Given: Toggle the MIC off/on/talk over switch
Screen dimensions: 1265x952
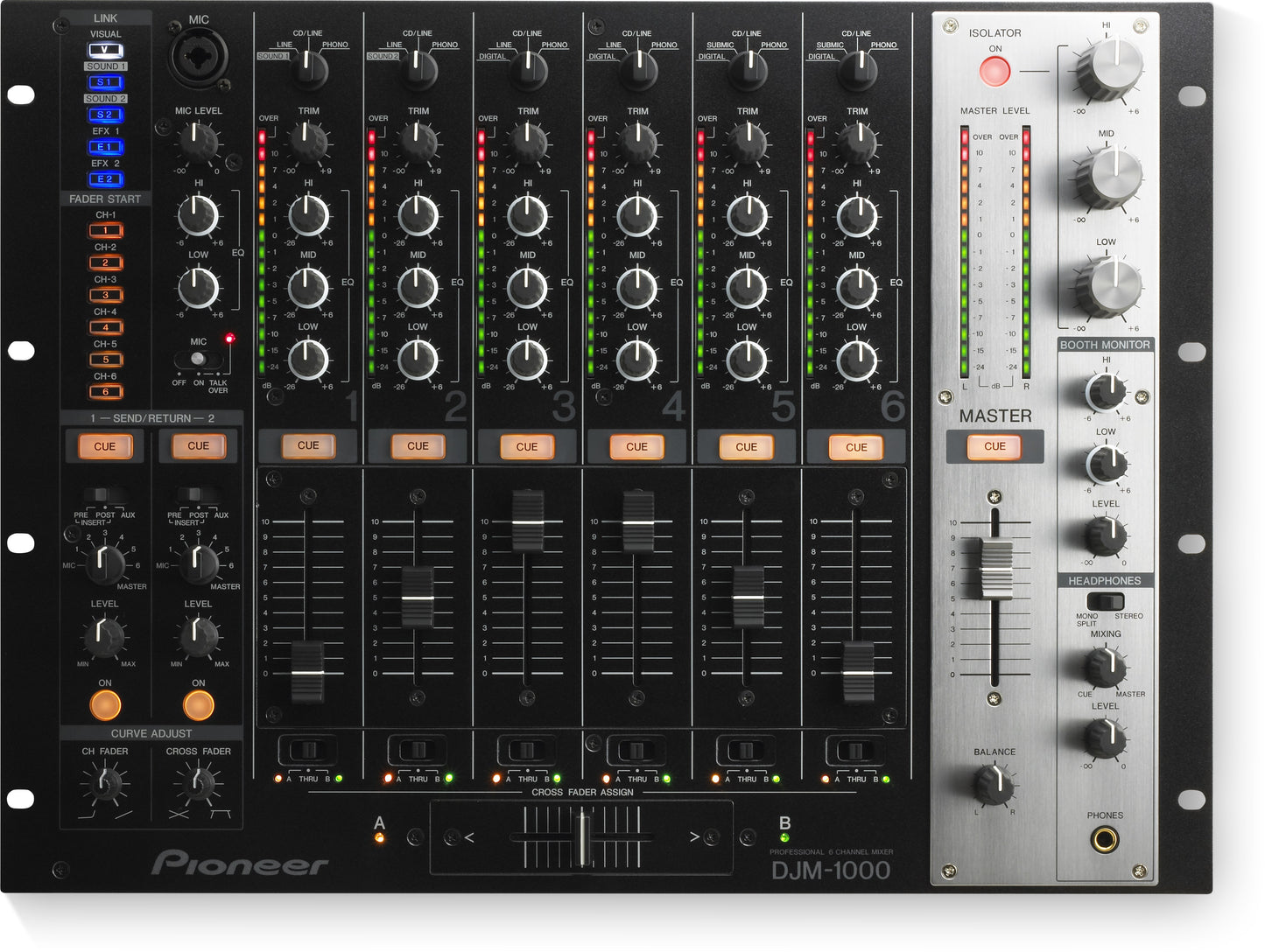Looking at the screenshot, I should coord(198,359).
